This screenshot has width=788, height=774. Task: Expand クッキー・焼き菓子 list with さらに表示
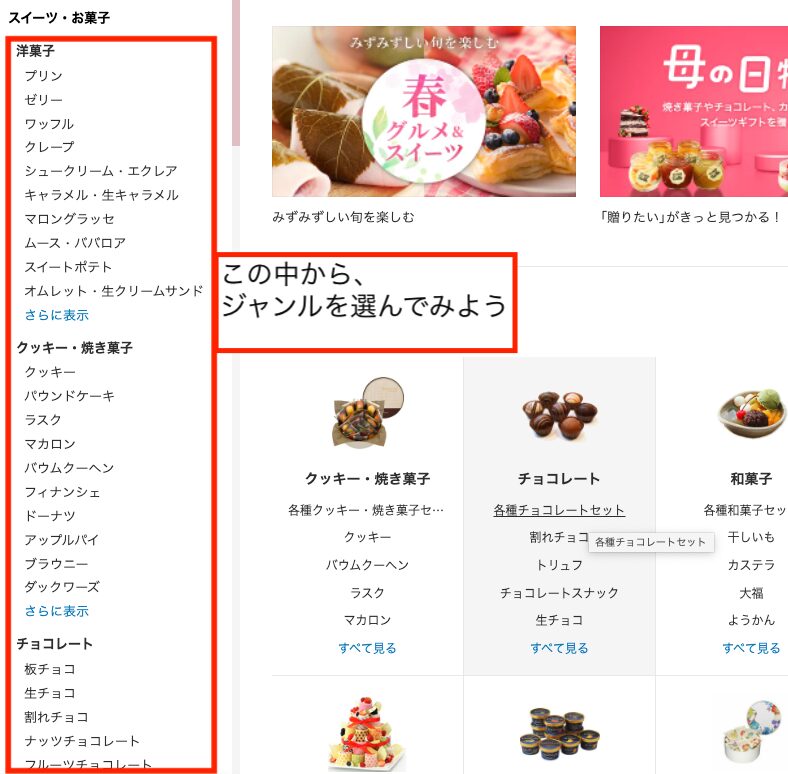pos(57,611)
